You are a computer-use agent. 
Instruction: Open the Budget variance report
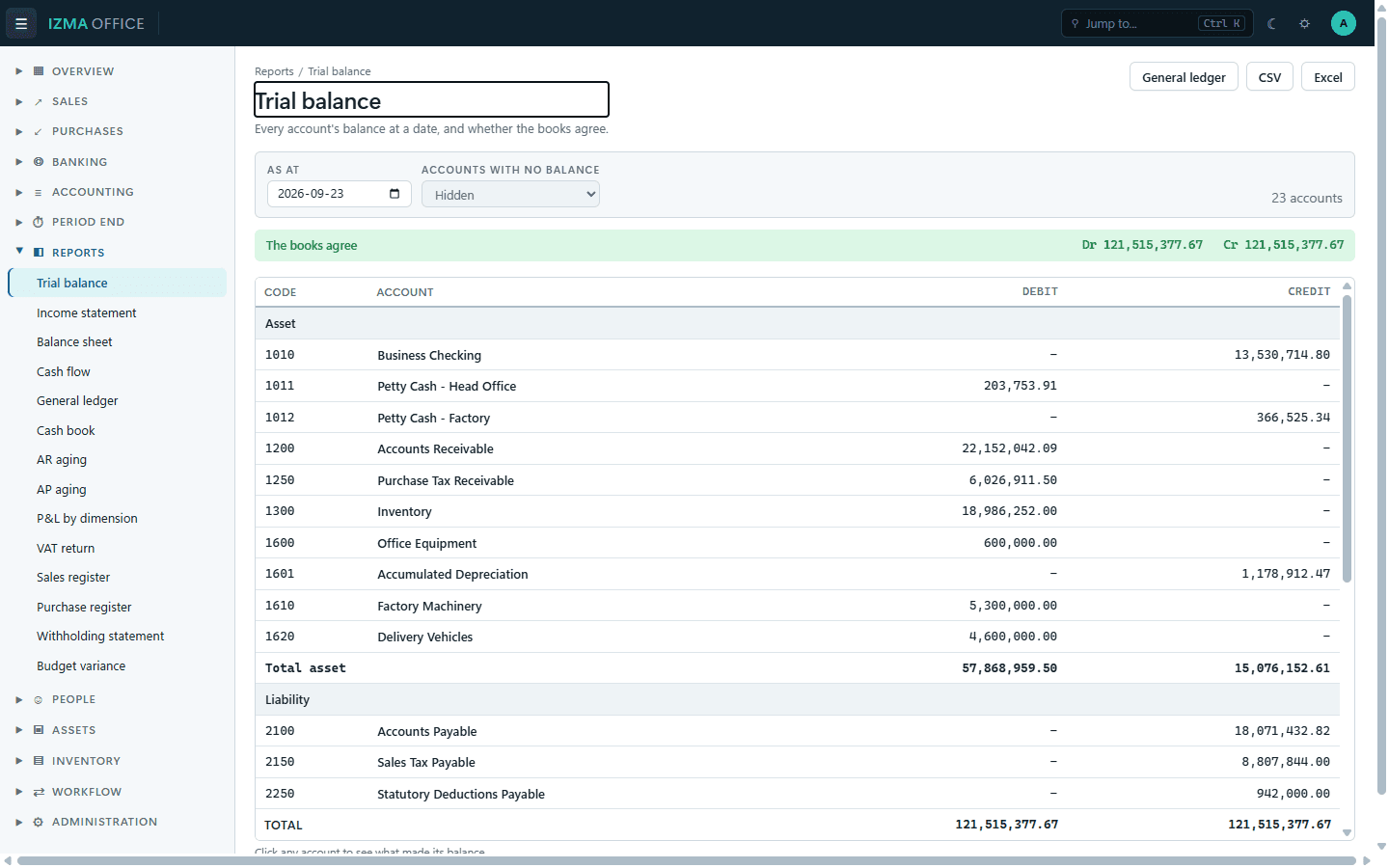117,665
